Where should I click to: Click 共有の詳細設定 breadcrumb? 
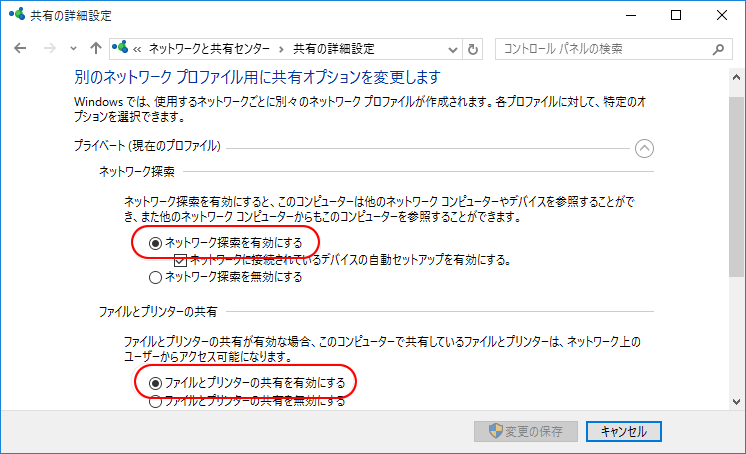coord(334,49)
